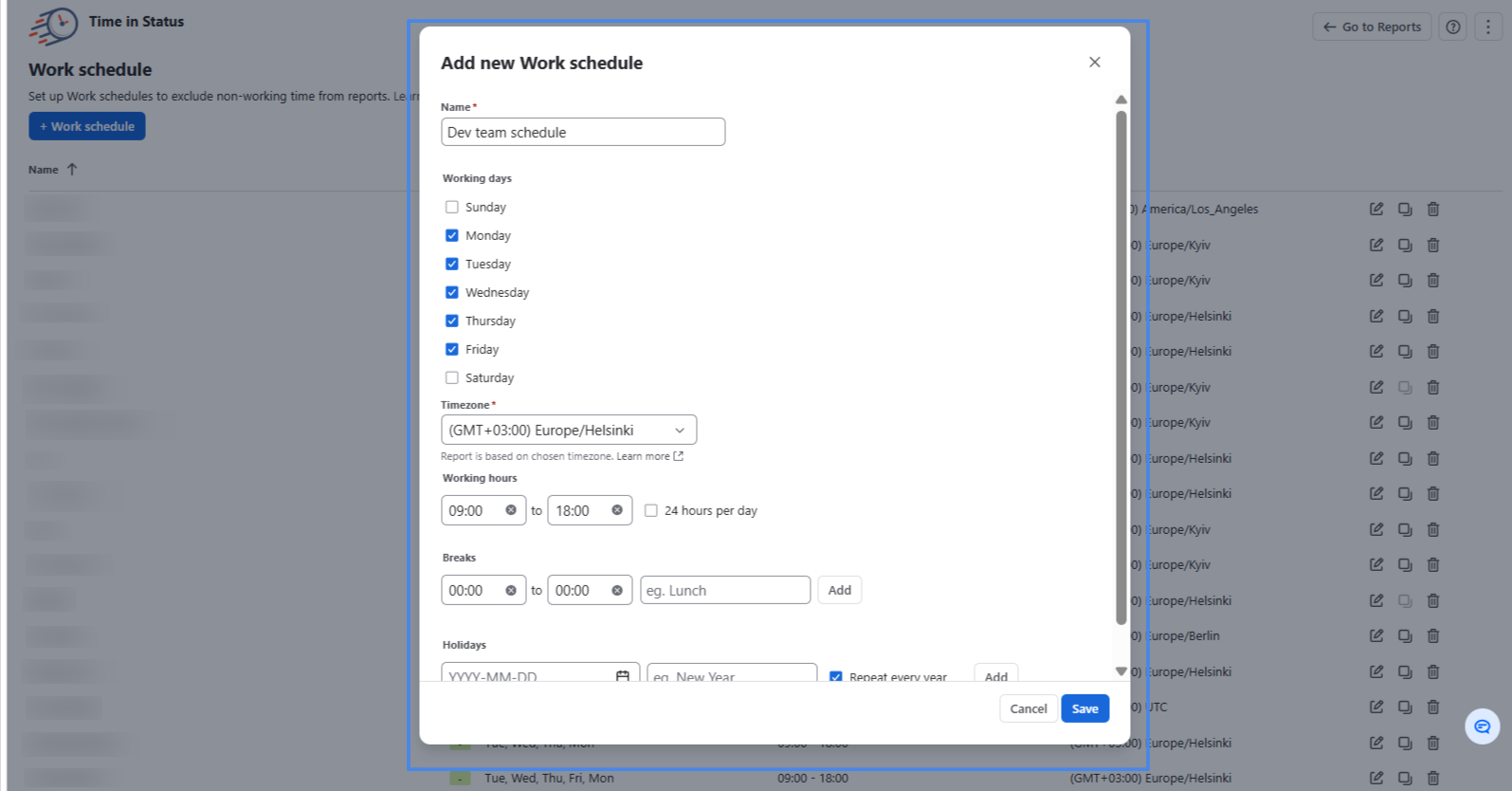This screenshot has height=791, width=1512.
Task: Delete the Europe/Berlin schedule row
Action: [1433, 635]
